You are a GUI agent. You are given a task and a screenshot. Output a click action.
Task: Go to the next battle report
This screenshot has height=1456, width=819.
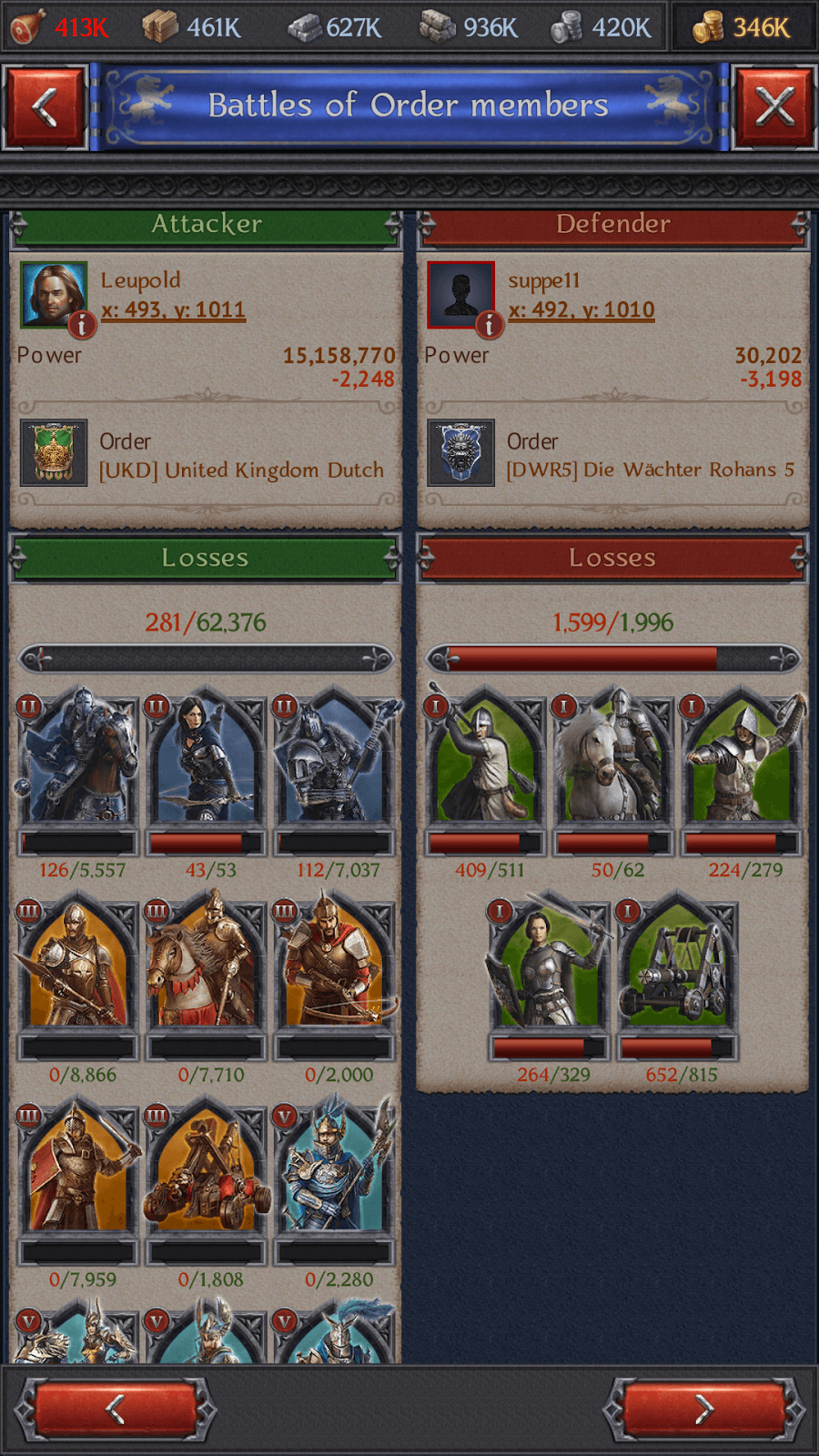[x=703, y=1410]
